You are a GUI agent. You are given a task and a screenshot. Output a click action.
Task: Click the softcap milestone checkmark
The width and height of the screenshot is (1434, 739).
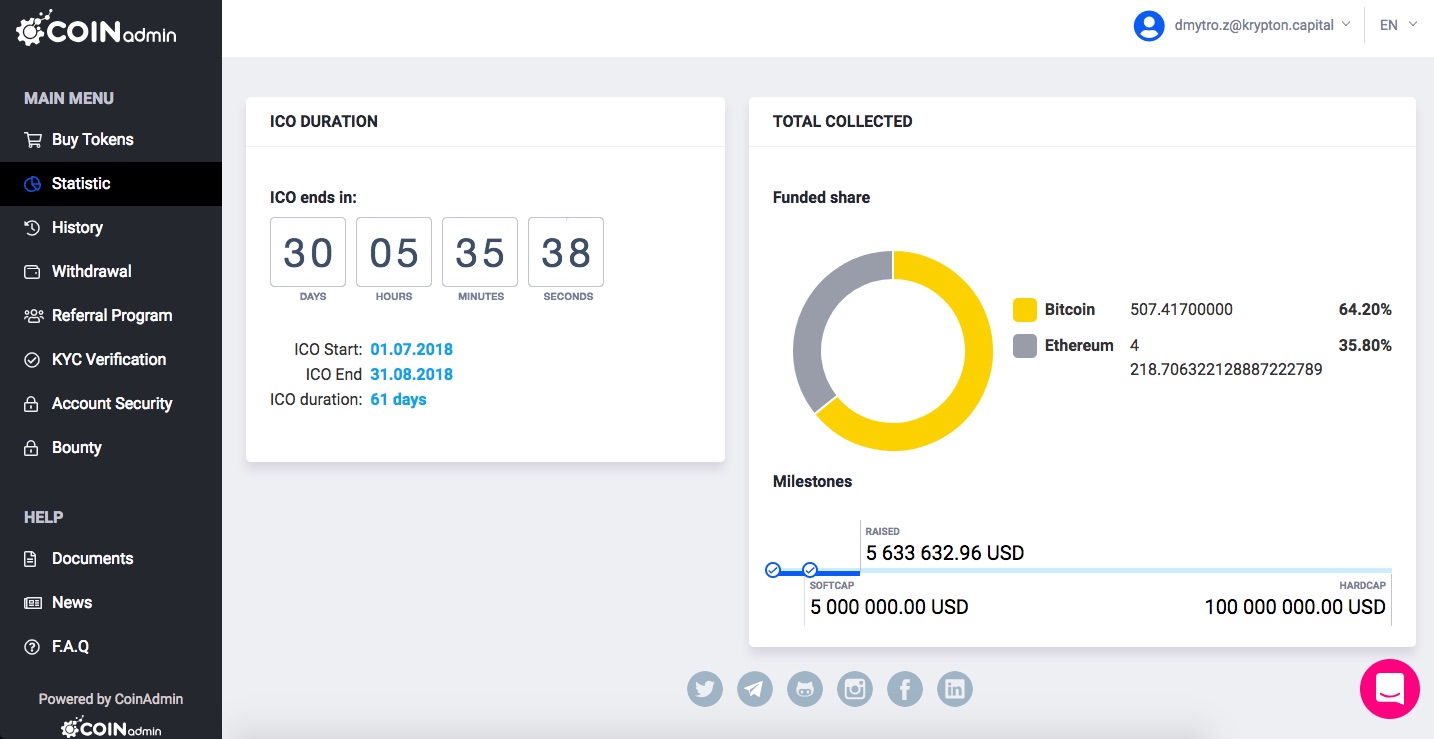[x=810, y=570]
